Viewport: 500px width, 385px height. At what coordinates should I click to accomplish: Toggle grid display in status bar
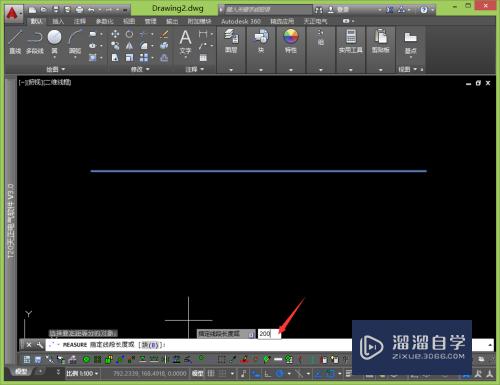211,373
